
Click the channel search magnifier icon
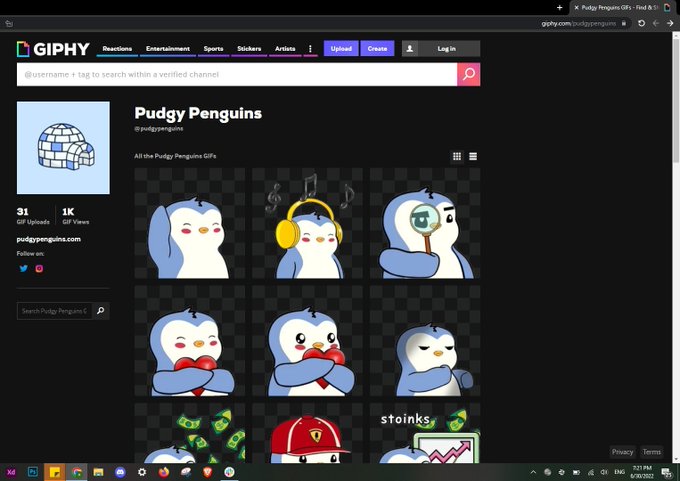101,311
